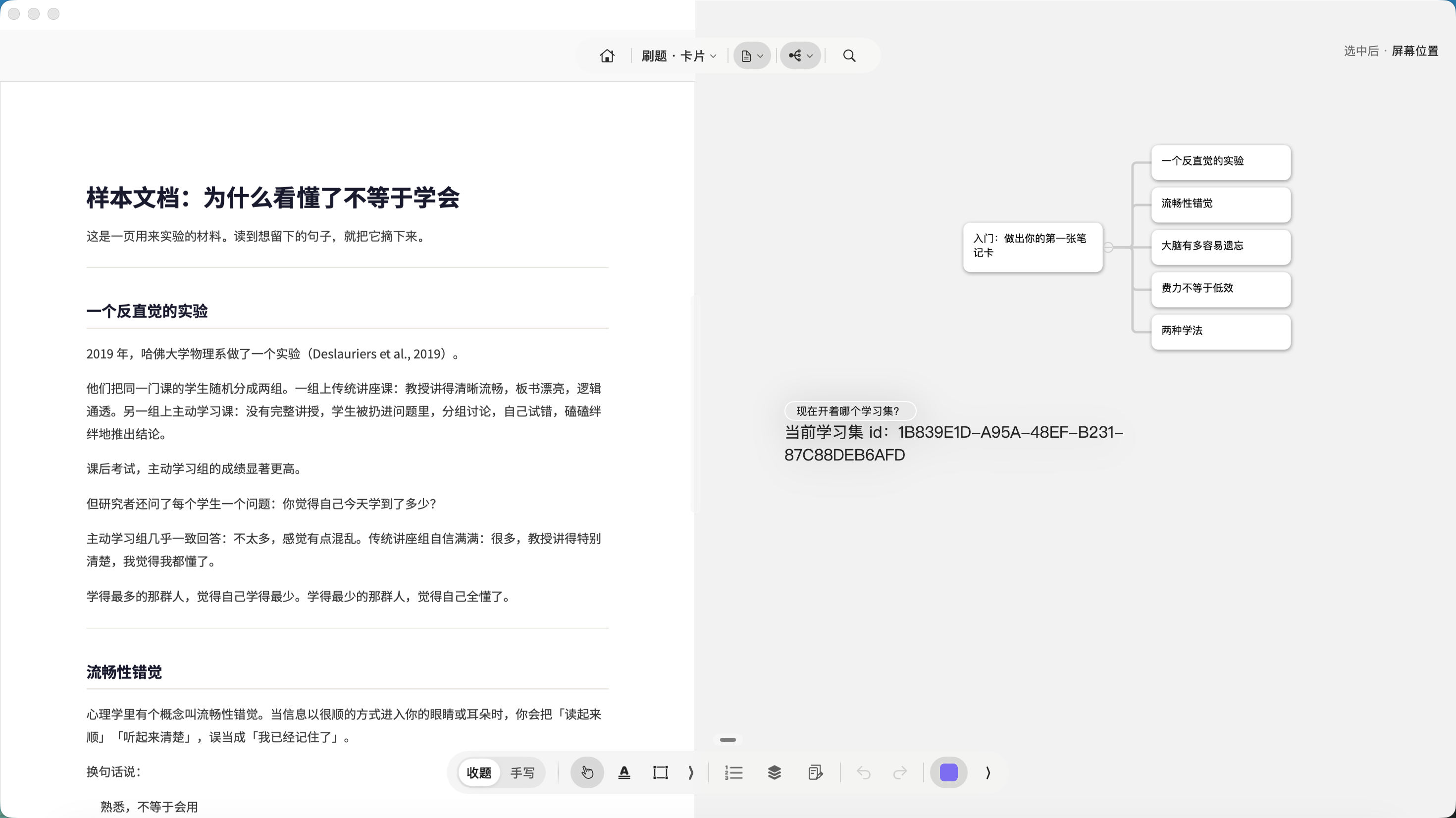Image resolution: width=1456 pixels, height=818 pixels.
Task: Select the text underline highlight tool
Action: pyautogui.click(x=624, y=772)
